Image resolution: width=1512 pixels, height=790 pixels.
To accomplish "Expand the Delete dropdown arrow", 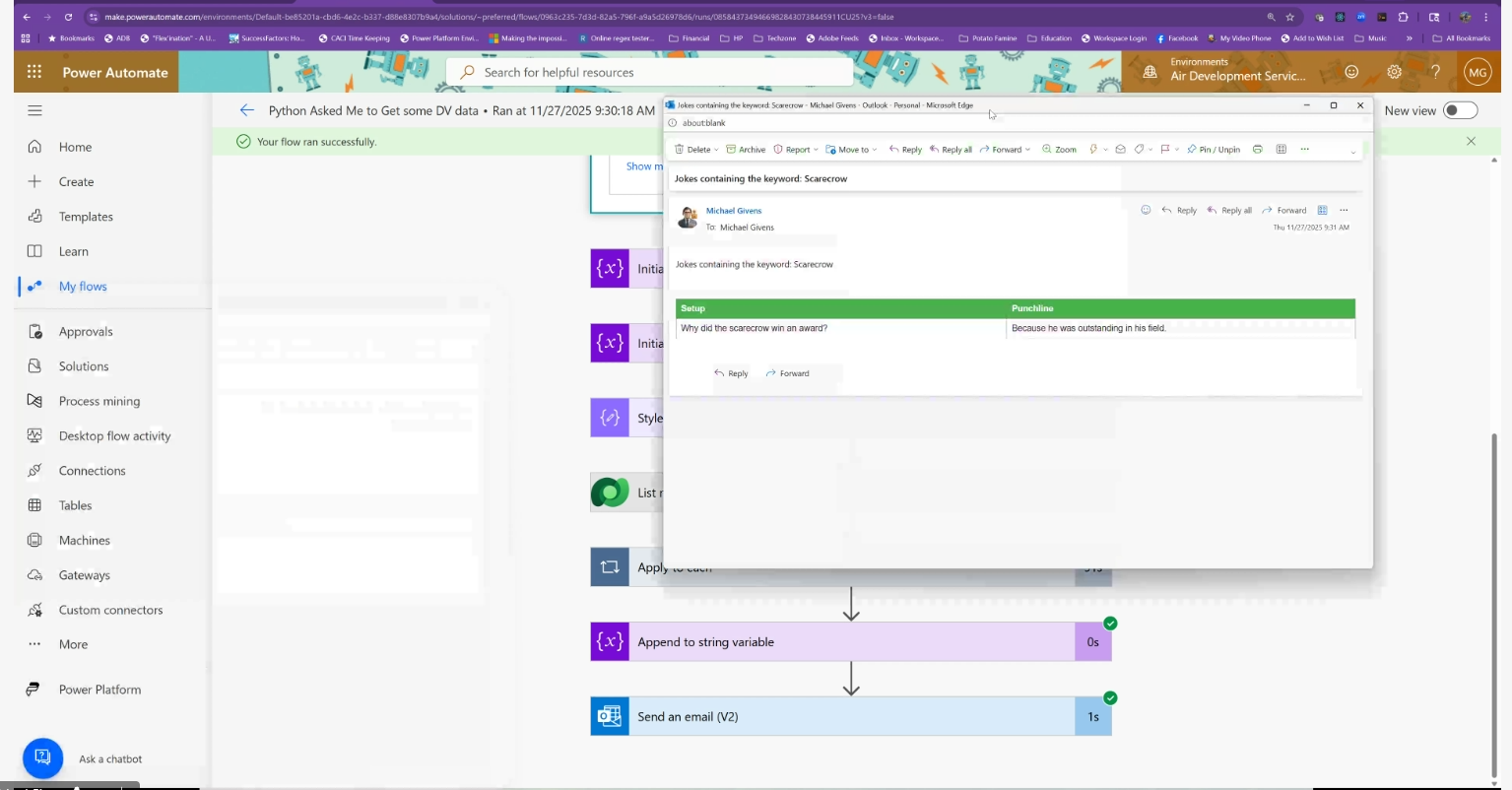I will click(716, 150).
